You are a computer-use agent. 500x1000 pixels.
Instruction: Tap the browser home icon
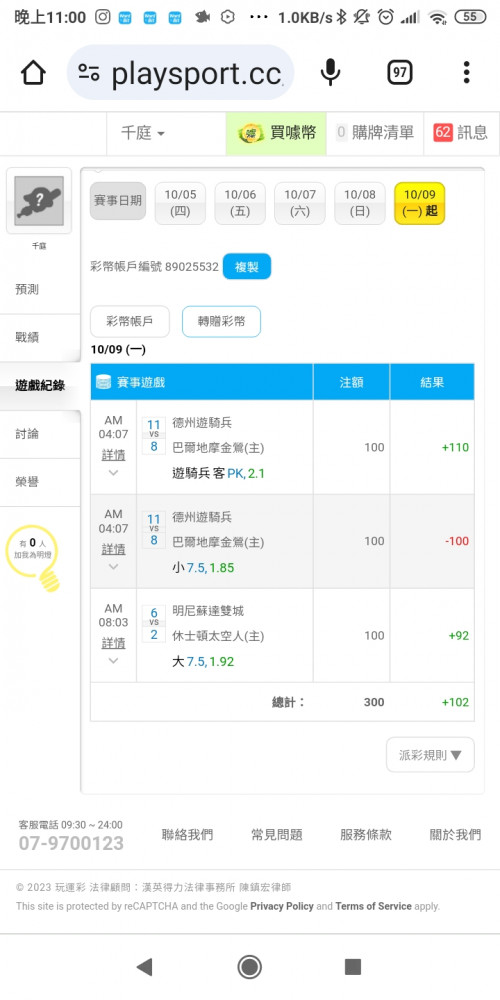(x=33, y=73)
